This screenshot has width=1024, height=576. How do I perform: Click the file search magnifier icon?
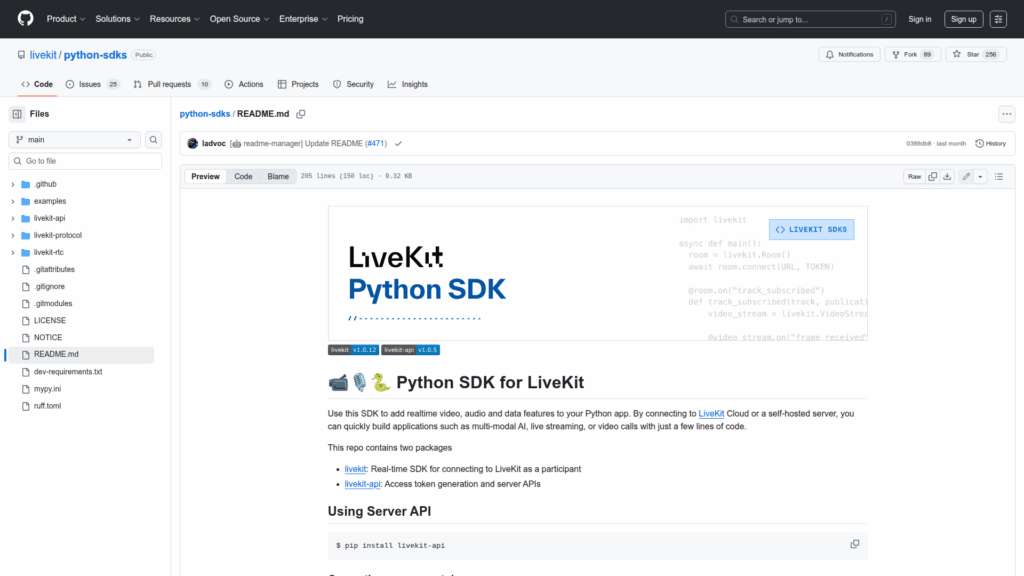tap(154, 140)
